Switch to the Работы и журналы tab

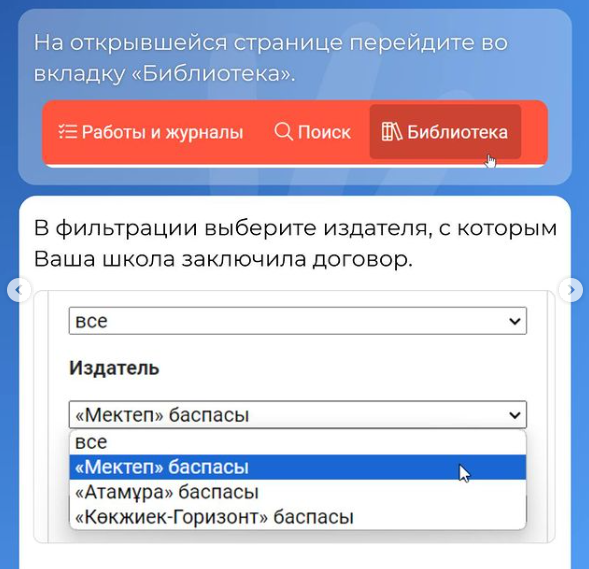151,132
